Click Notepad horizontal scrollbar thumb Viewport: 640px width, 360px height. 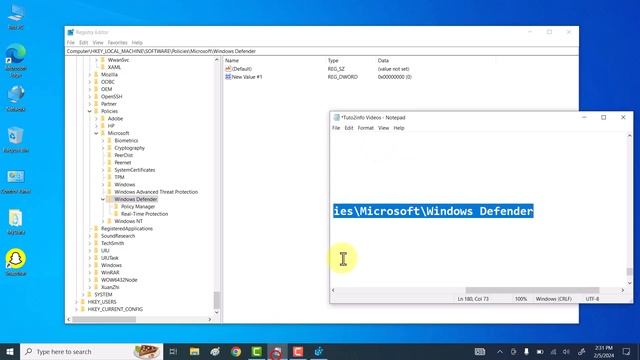(532, 290)
